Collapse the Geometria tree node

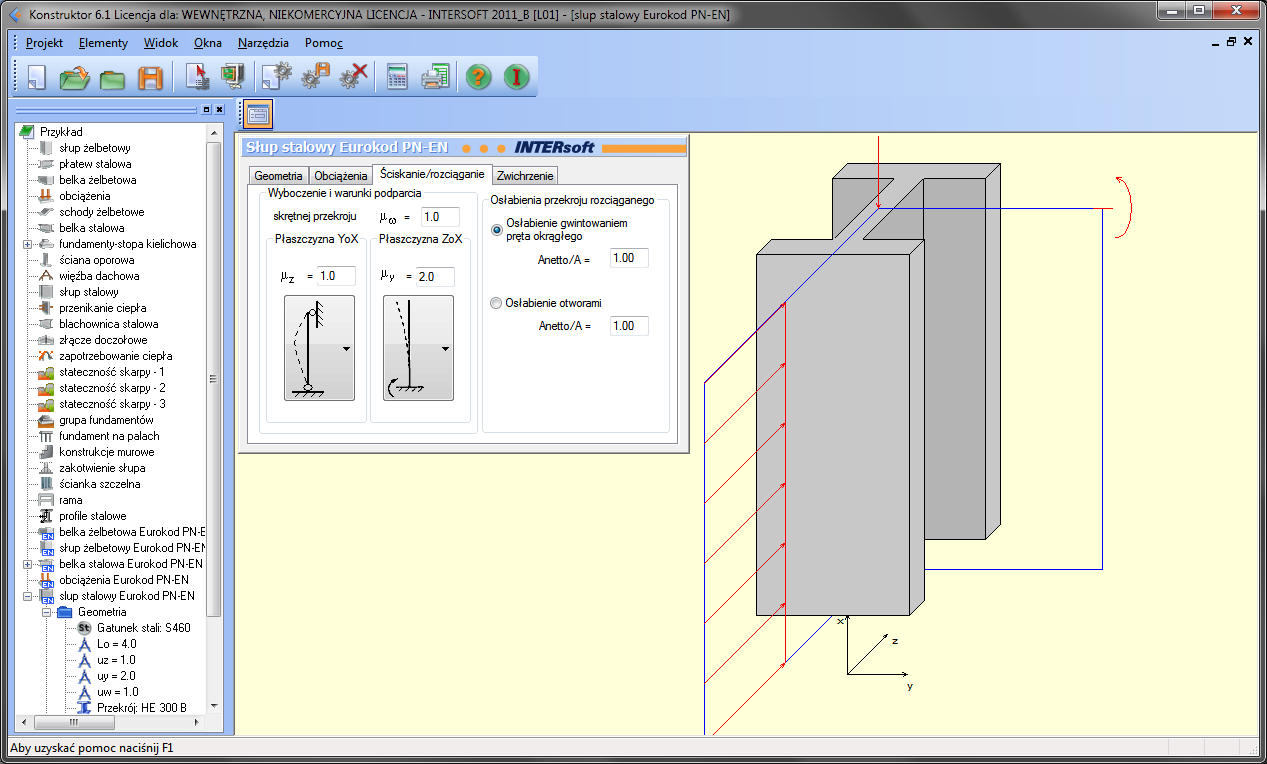[x=46, y=612]
